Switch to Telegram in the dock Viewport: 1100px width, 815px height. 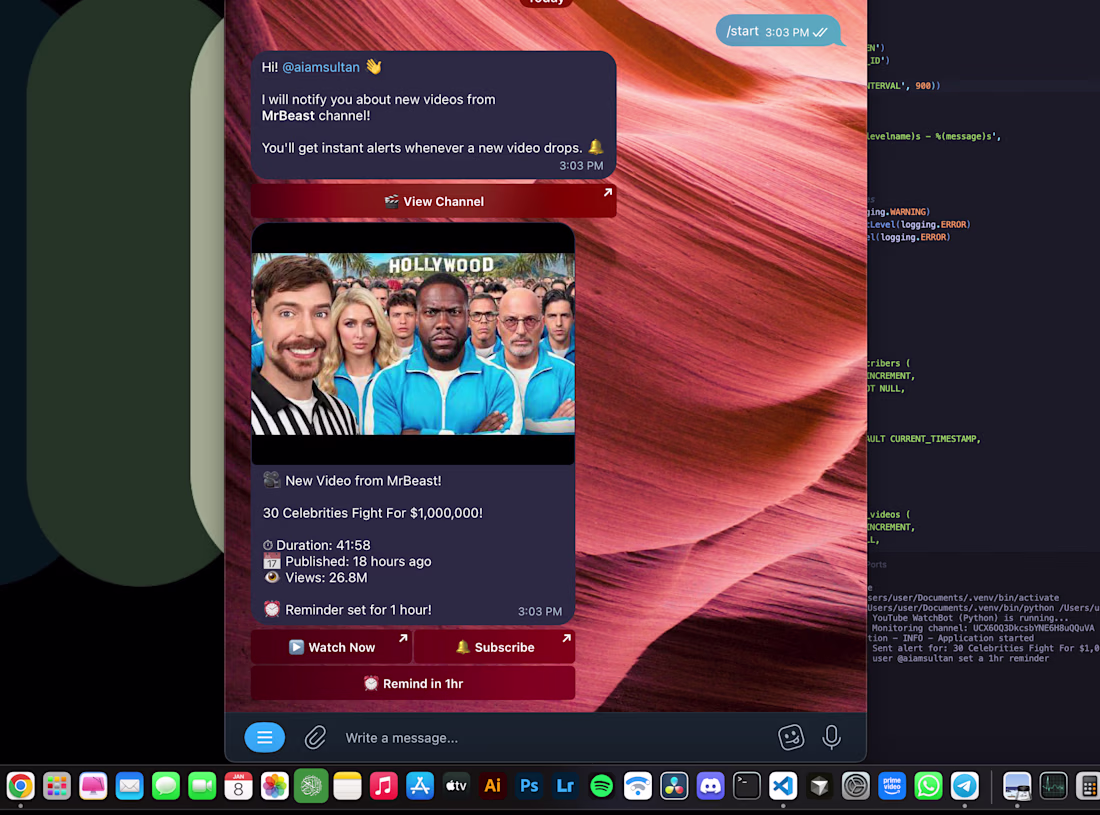[965, 786]
